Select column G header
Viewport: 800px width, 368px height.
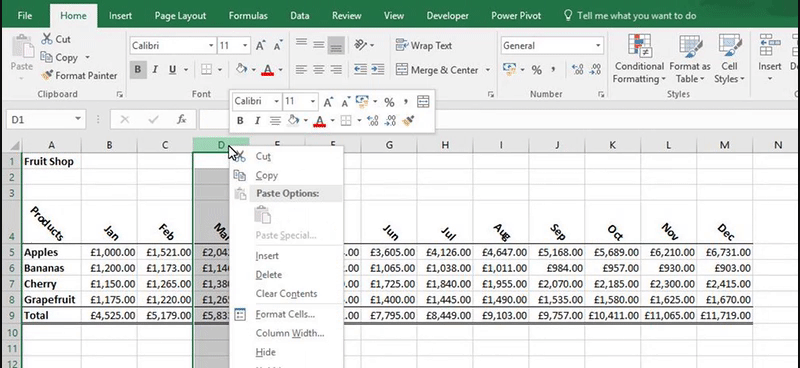pos(389,145)
